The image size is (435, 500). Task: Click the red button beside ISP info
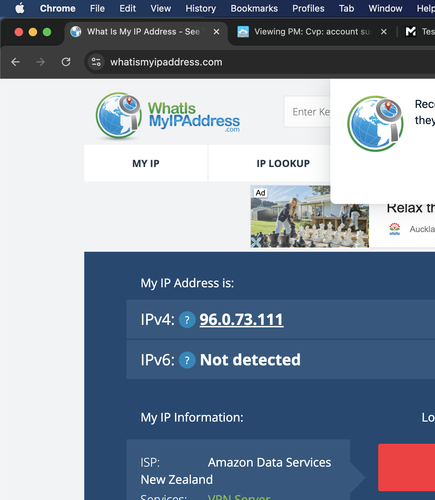(406, 467)
